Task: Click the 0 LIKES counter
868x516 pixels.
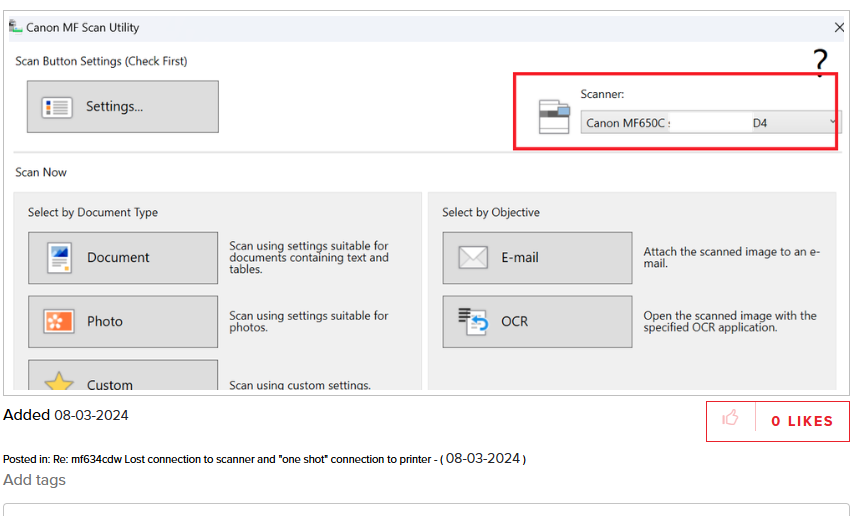Action: click(x=801, y=421)
